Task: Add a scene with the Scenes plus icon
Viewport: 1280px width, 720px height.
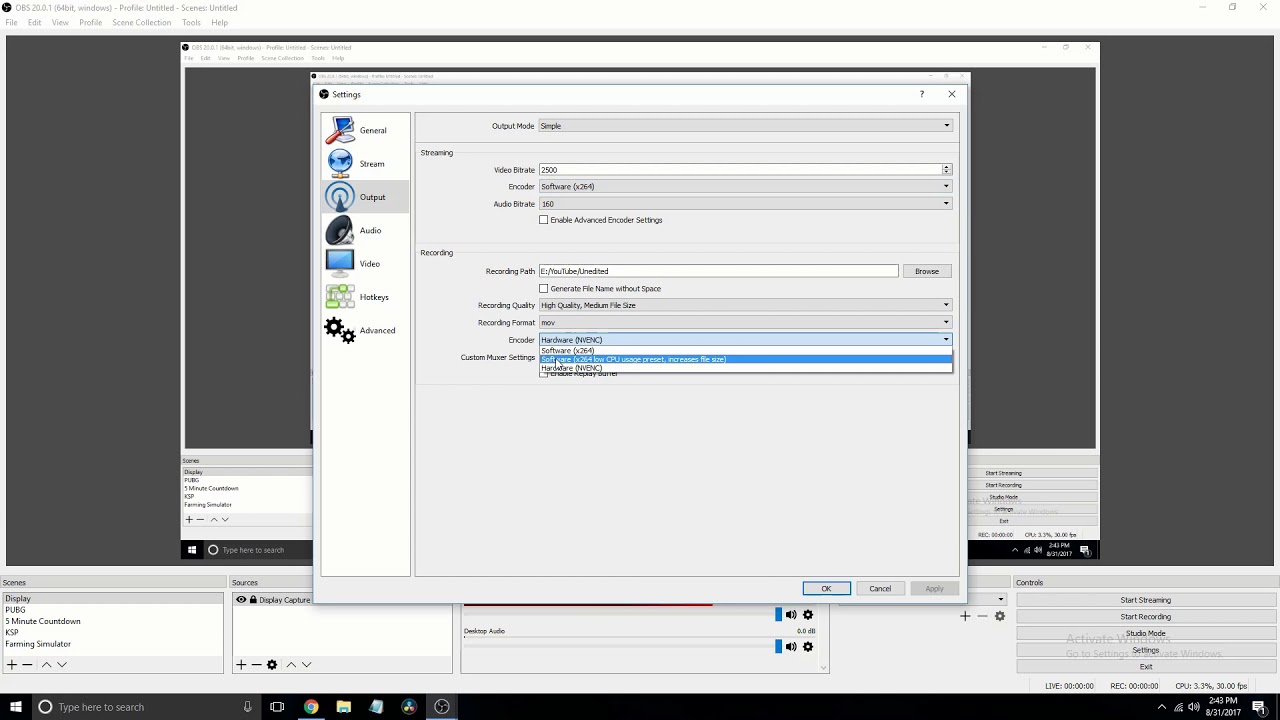Action: click(x=12, y=664)
